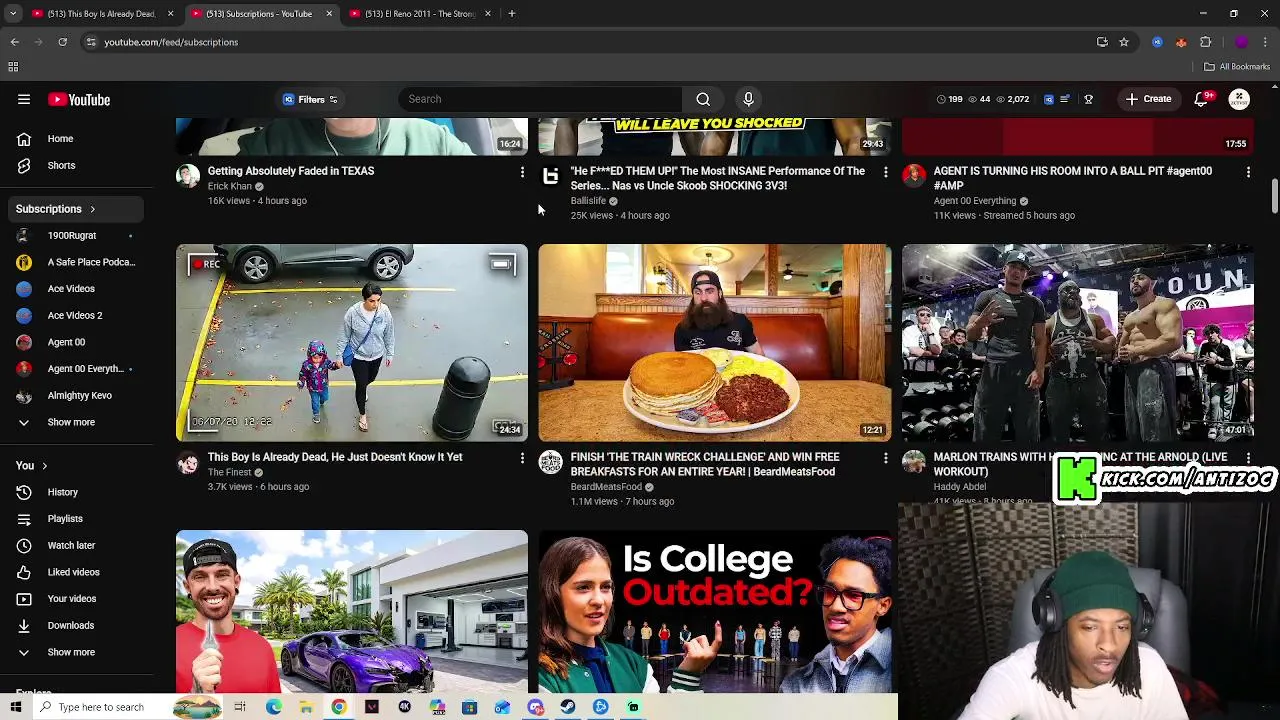
Task: Open Ace Videos 2 channel
Action: click(75, 315)
